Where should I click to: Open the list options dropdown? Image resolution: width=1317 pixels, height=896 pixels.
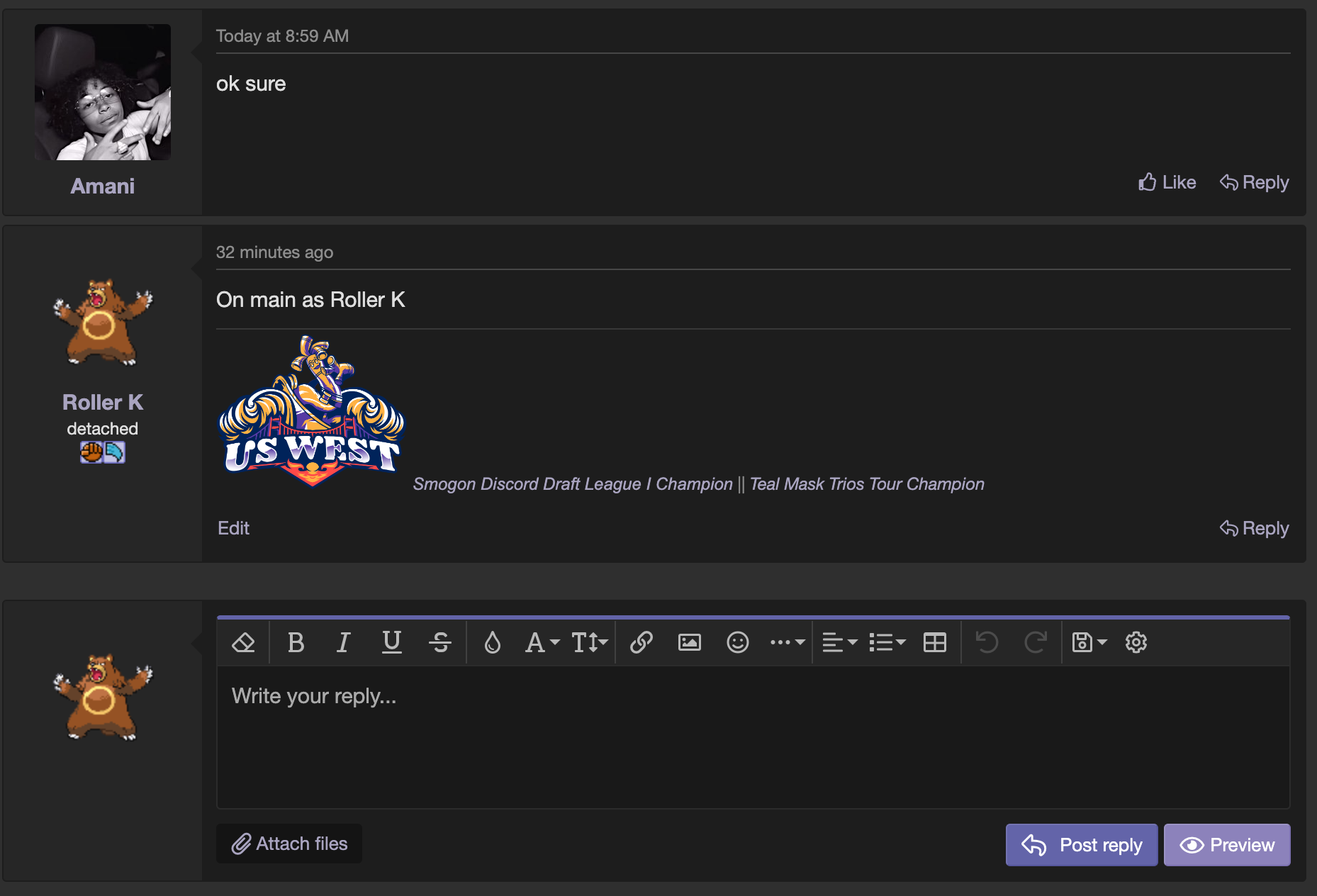887,642
